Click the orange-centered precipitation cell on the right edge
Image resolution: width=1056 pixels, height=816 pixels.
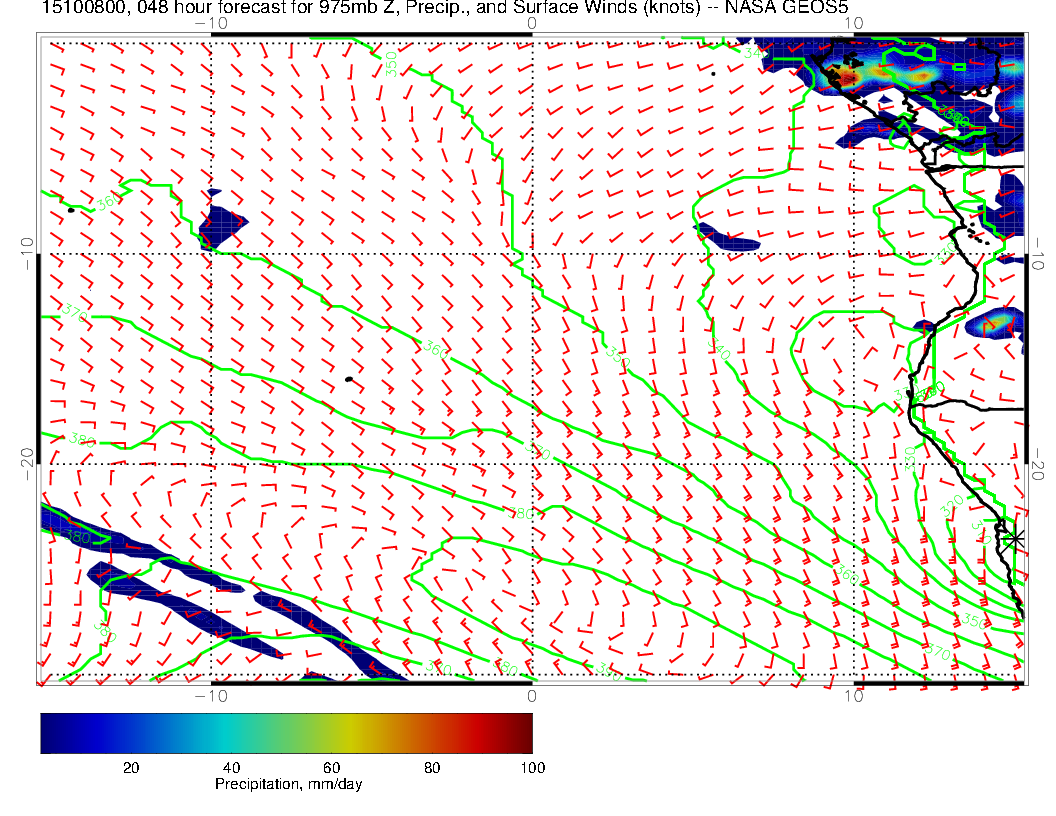pyautogui.click(x=998, y=324)
